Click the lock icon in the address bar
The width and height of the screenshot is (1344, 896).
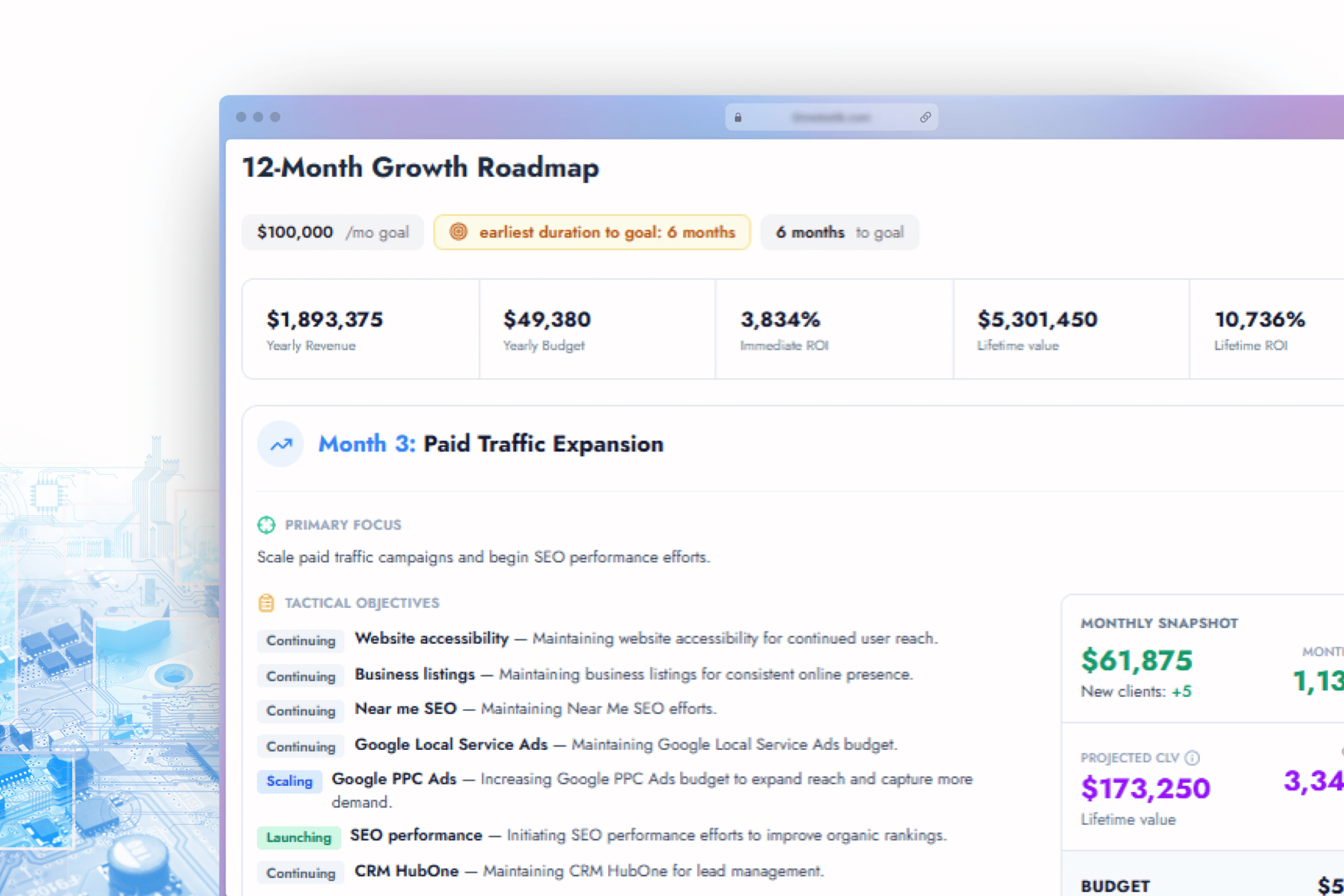[738, 118]
